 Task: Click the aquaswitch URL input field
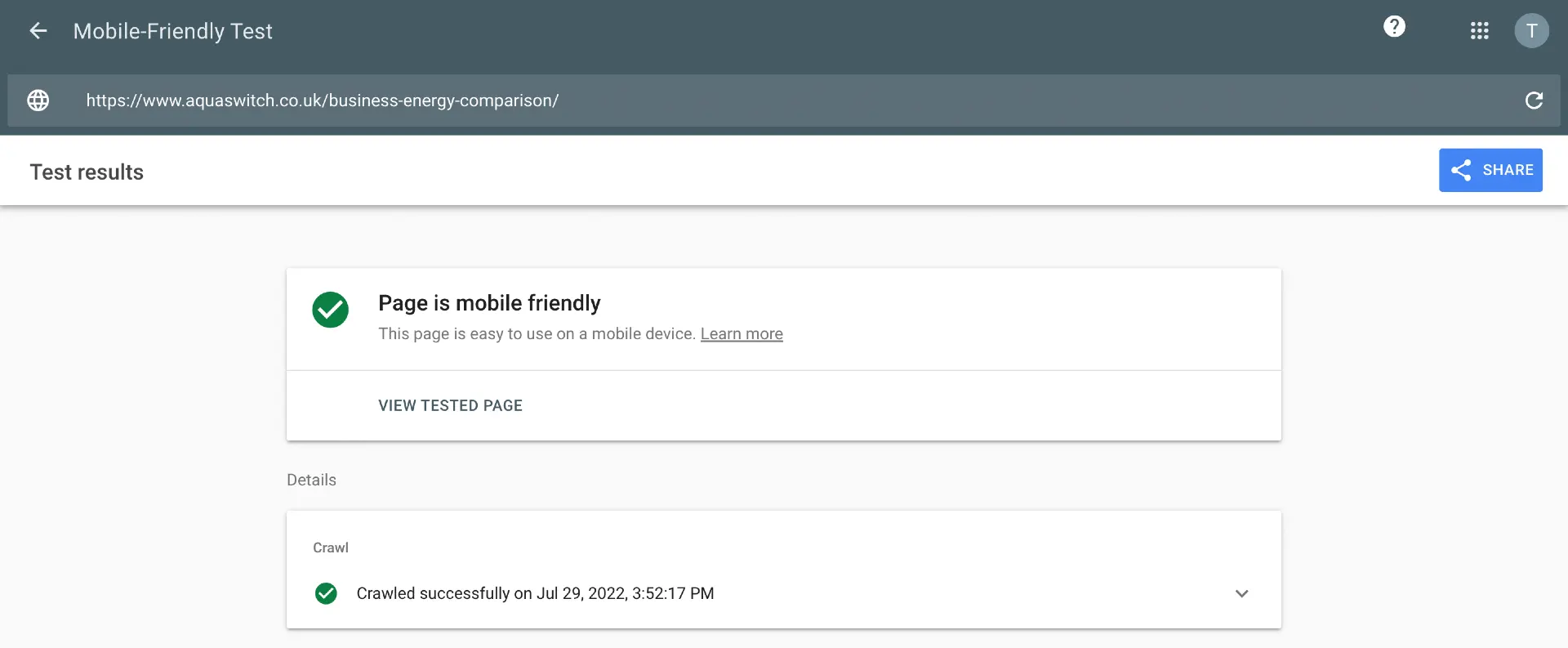coord(784,101)
